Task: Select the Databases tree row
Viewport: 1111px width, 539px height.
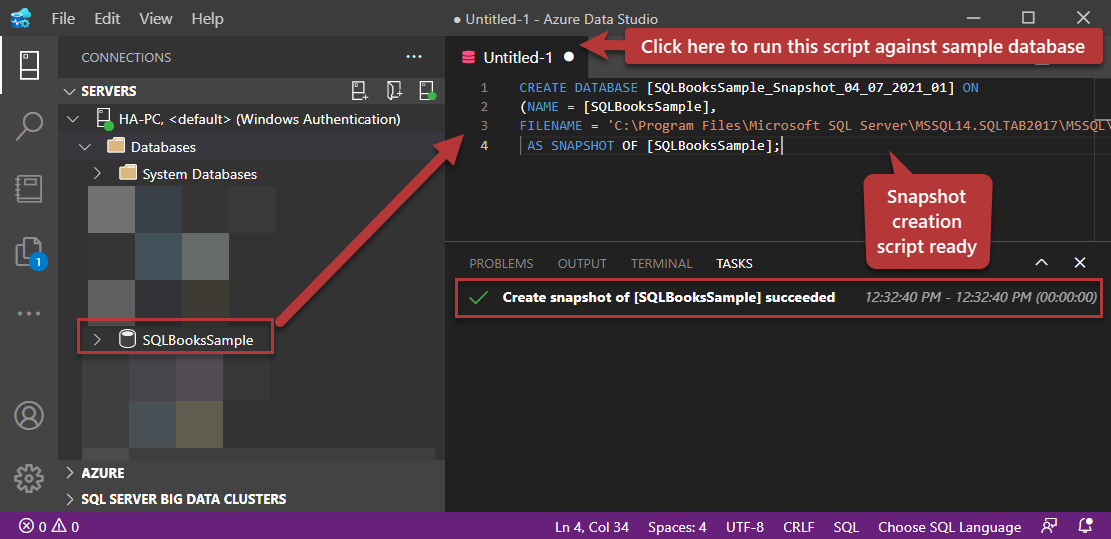Action: (252, 147)
